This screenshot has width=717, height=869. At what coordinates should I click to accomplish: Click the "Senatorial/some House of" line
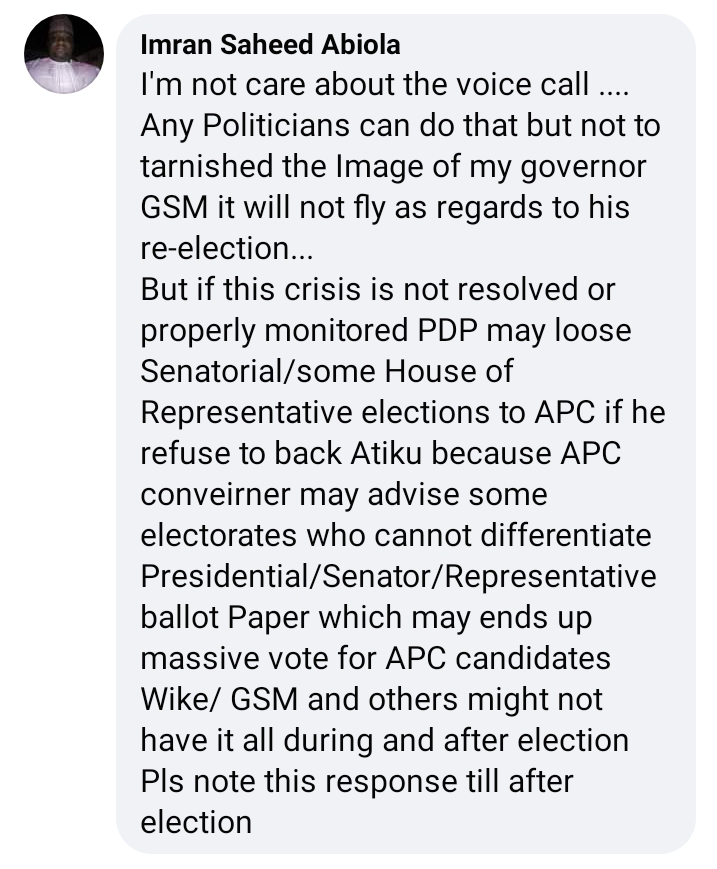tap(327, 372)
